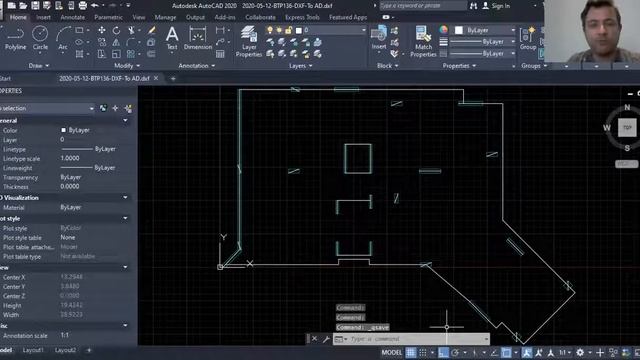640x360 pixels.
Task: Open the Insert ribbon tab
Action: pos(43,17)
